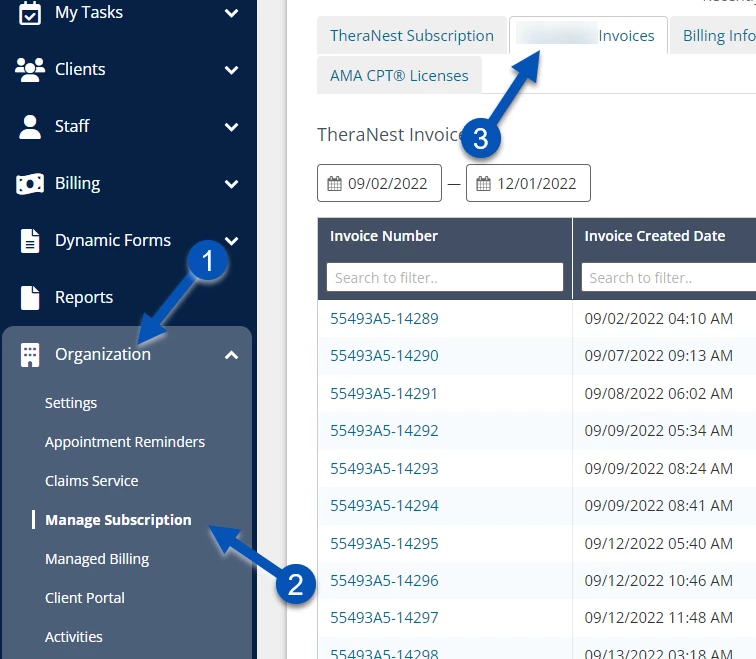Screen dimensions: 756x659
Task: Click the Billing money icon
Action: (x=30, y=184)
